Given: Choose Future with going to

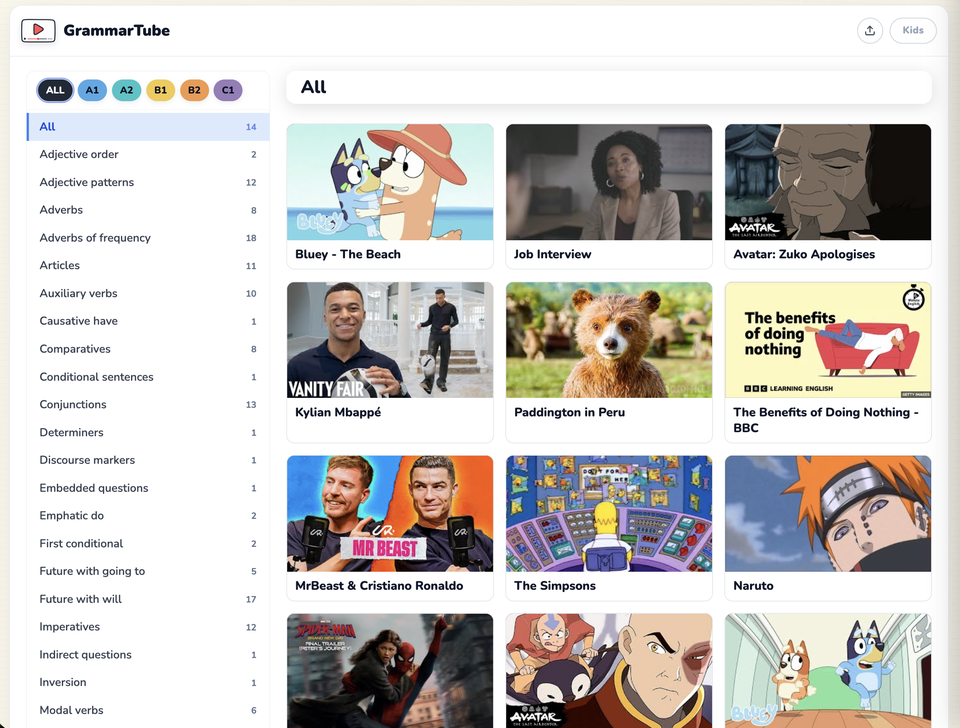Looking at the screenshot, I should click(x=148, y=571).
